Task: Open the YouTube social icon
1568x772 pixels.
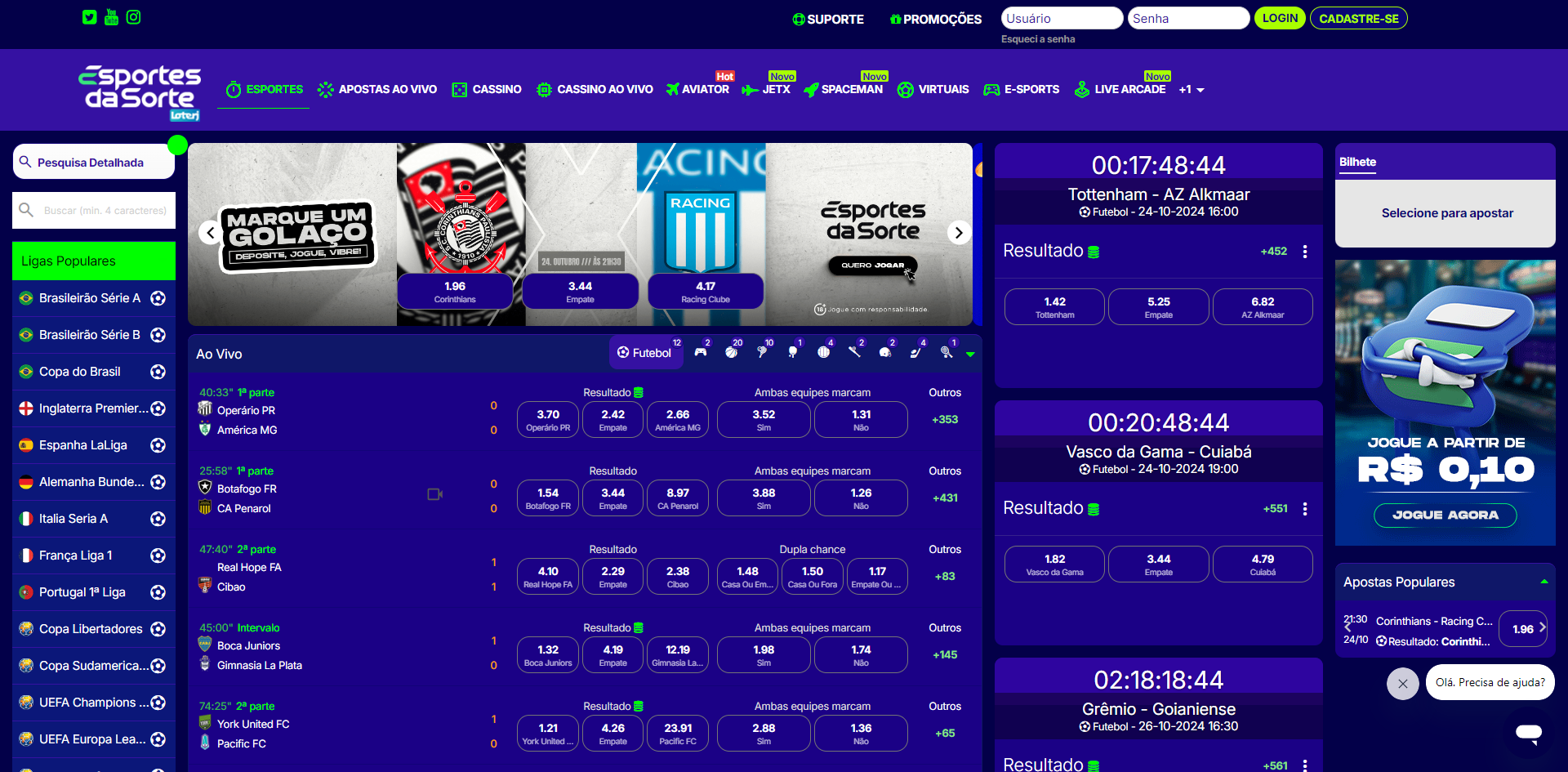Action: (112, 17)
